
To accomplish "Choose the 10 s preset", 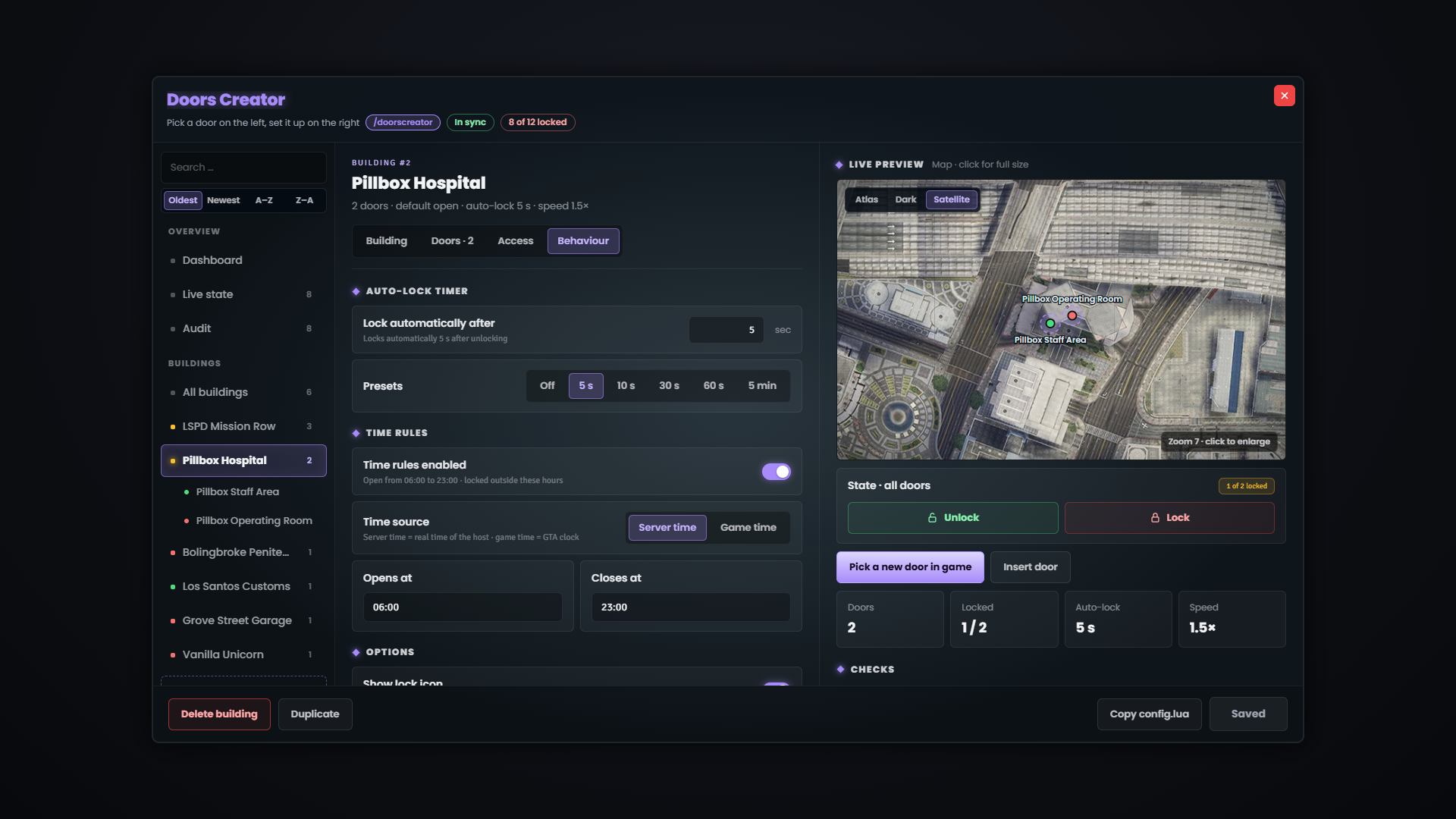I will coord(626,386).
